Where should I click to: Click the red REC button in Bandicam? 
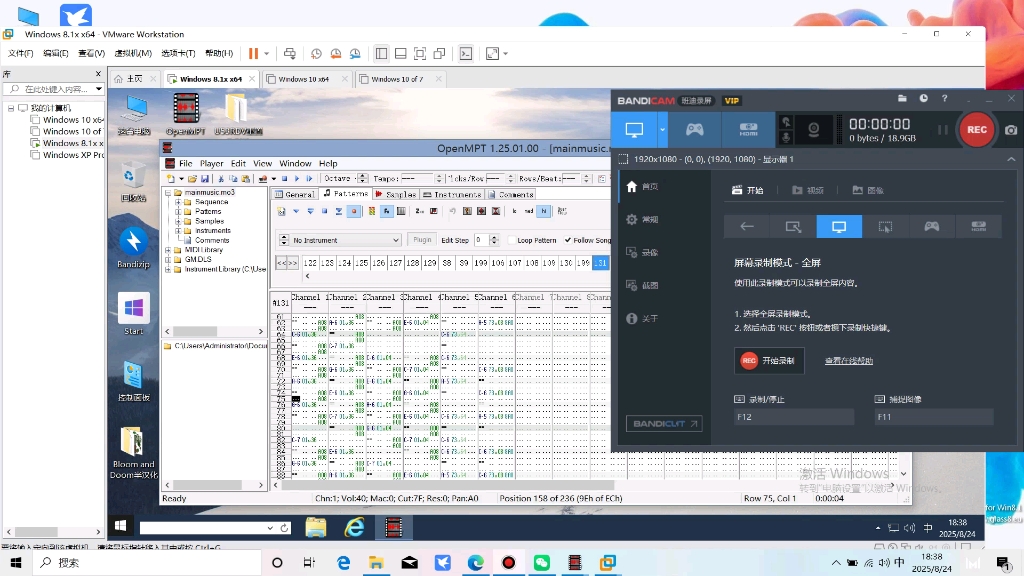tap(976, 129)
